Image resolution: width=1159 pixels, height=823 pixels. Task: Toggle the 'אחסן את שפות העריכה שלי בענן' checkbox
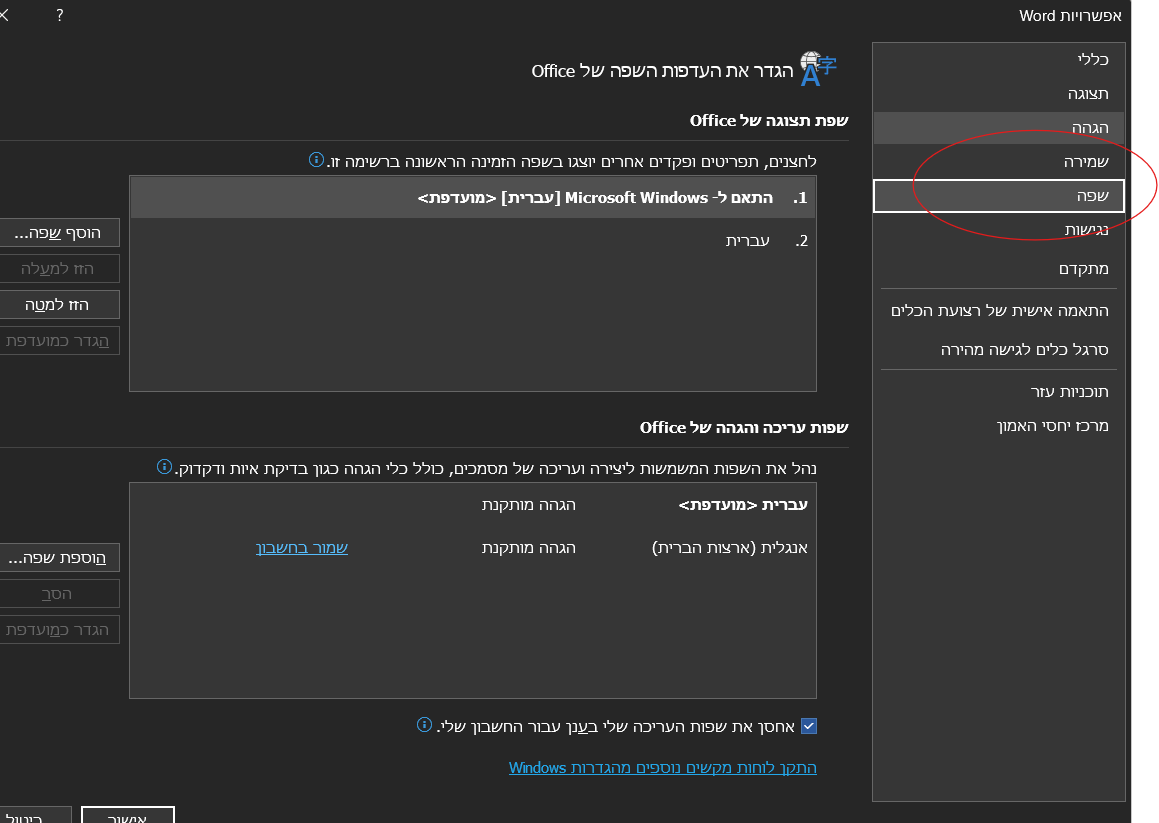coord(809,727)
